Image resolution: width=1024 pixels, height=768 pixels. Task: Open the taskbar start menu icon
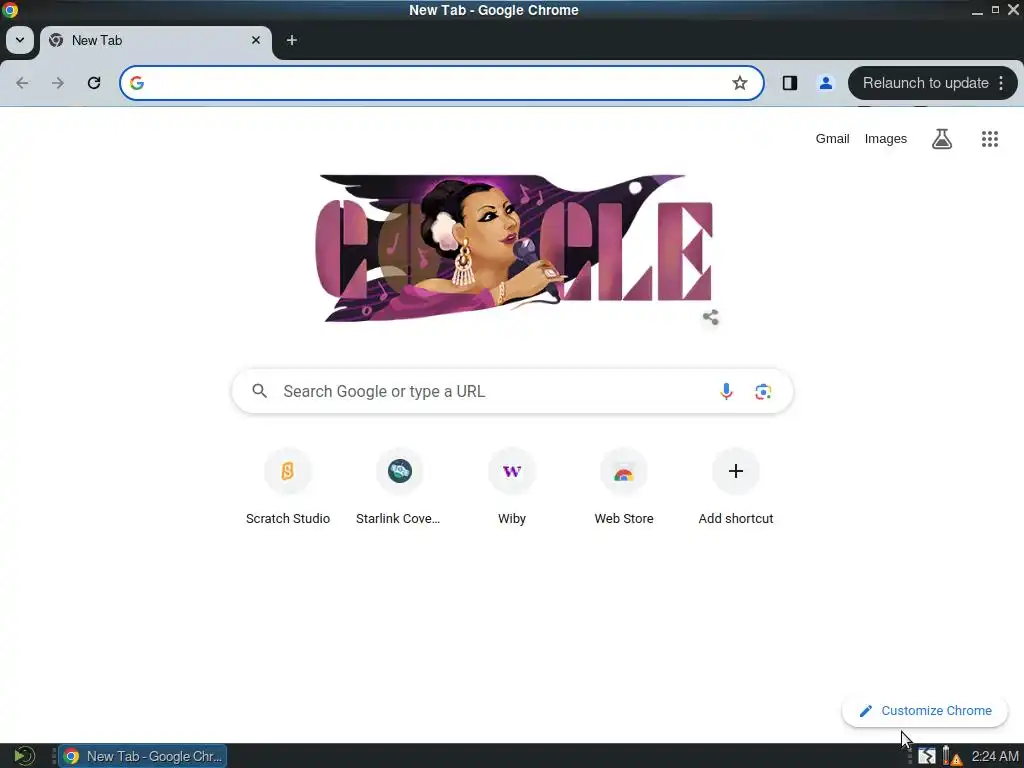tap(24, 756)
